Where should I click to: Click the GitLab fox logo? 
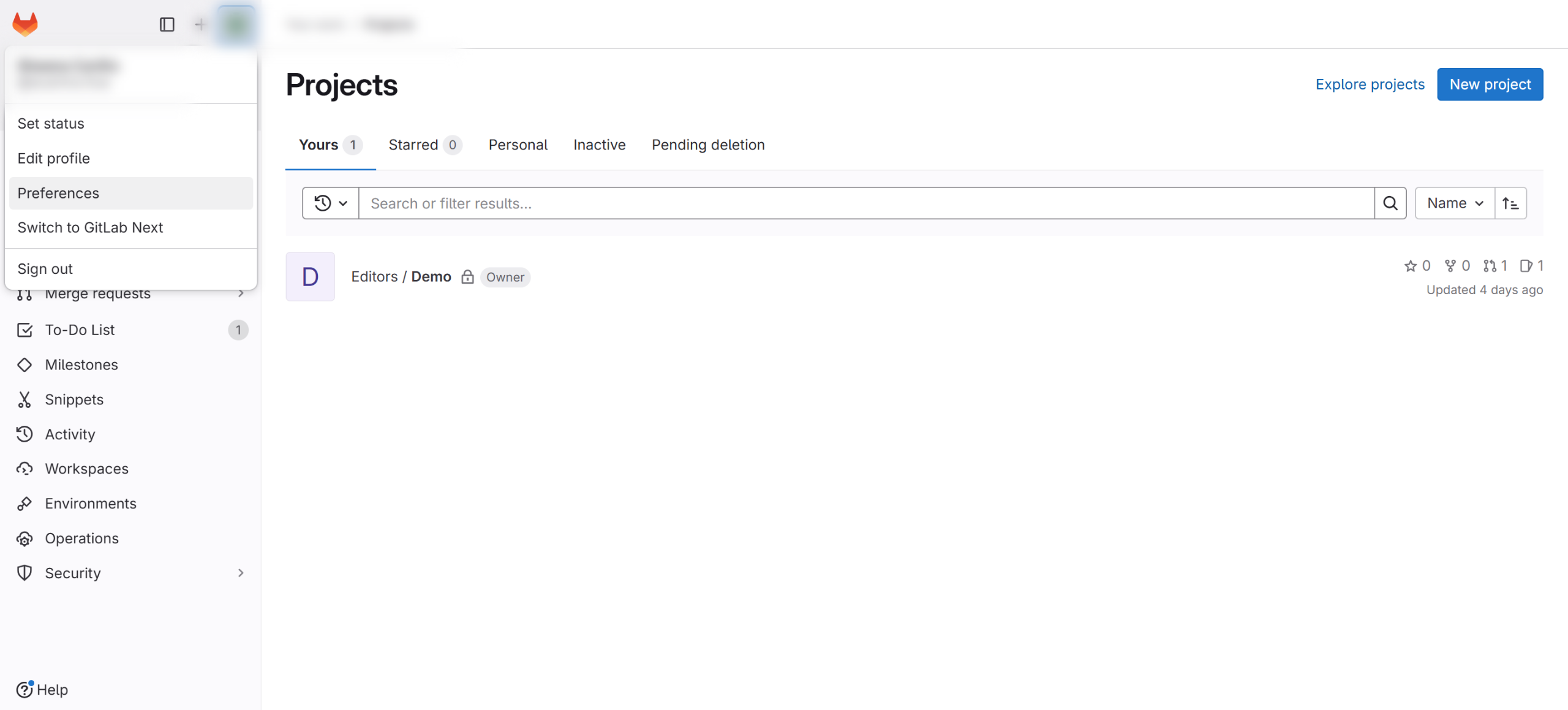point(25,24)
